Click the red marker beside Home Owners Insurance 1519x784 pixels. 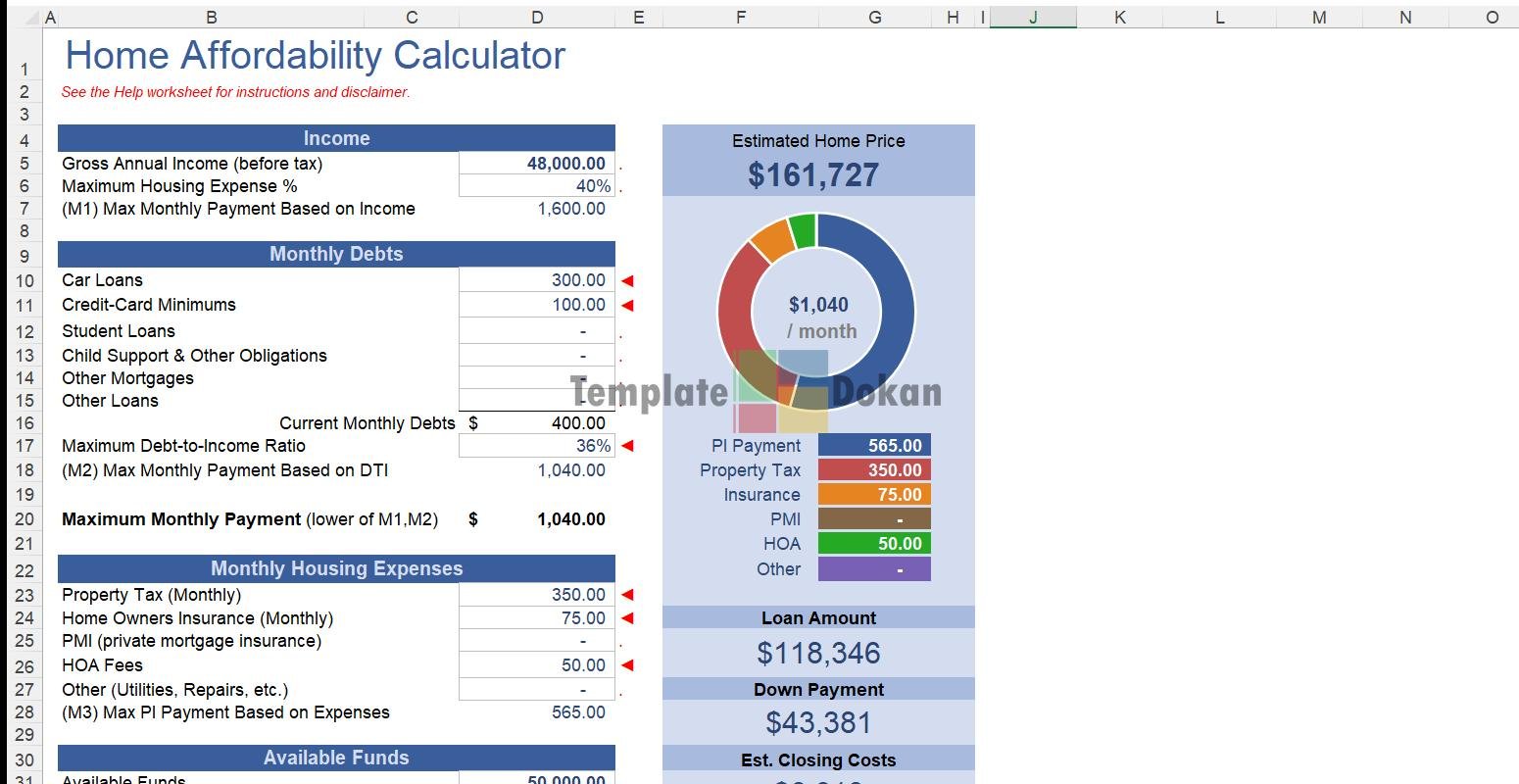[628, 618]
